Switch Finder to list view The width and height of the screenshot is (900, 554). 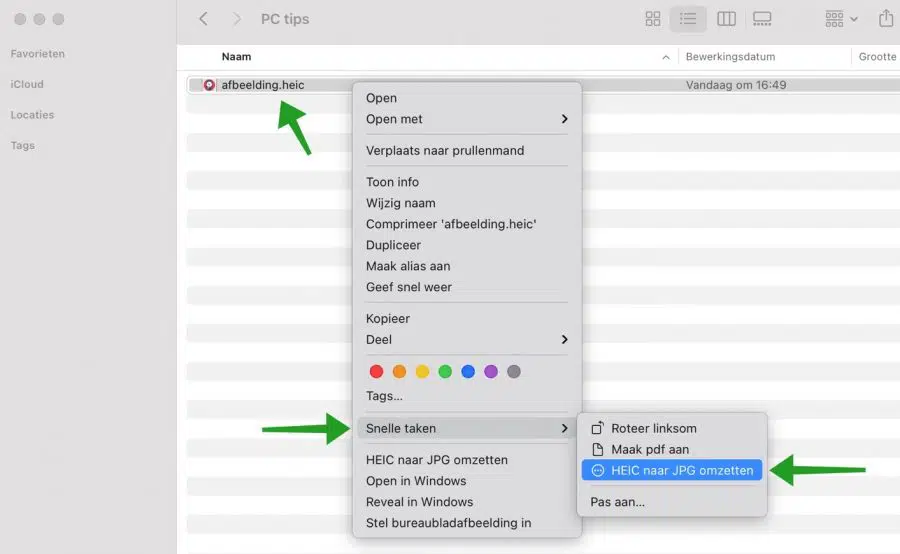coord(688,19)
